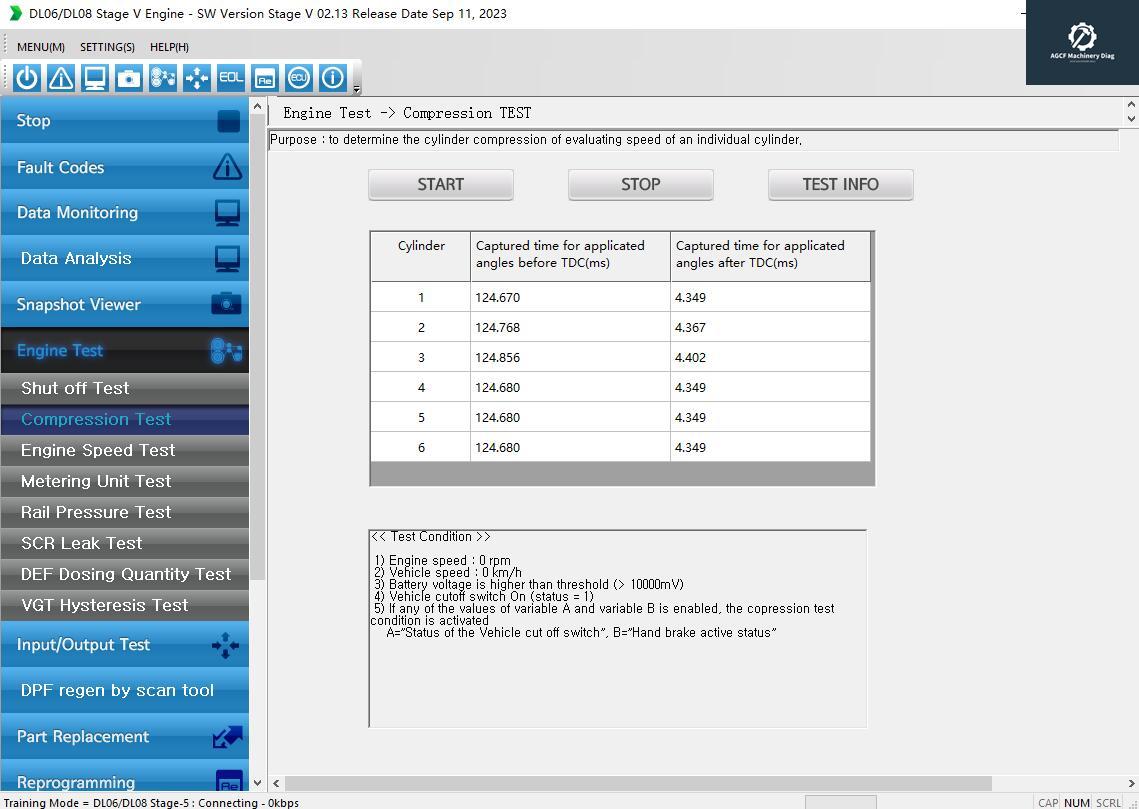Collapse the Engine Test sidebar section
The width and height of the screenshot is (1139, 809).
(124, 351)
